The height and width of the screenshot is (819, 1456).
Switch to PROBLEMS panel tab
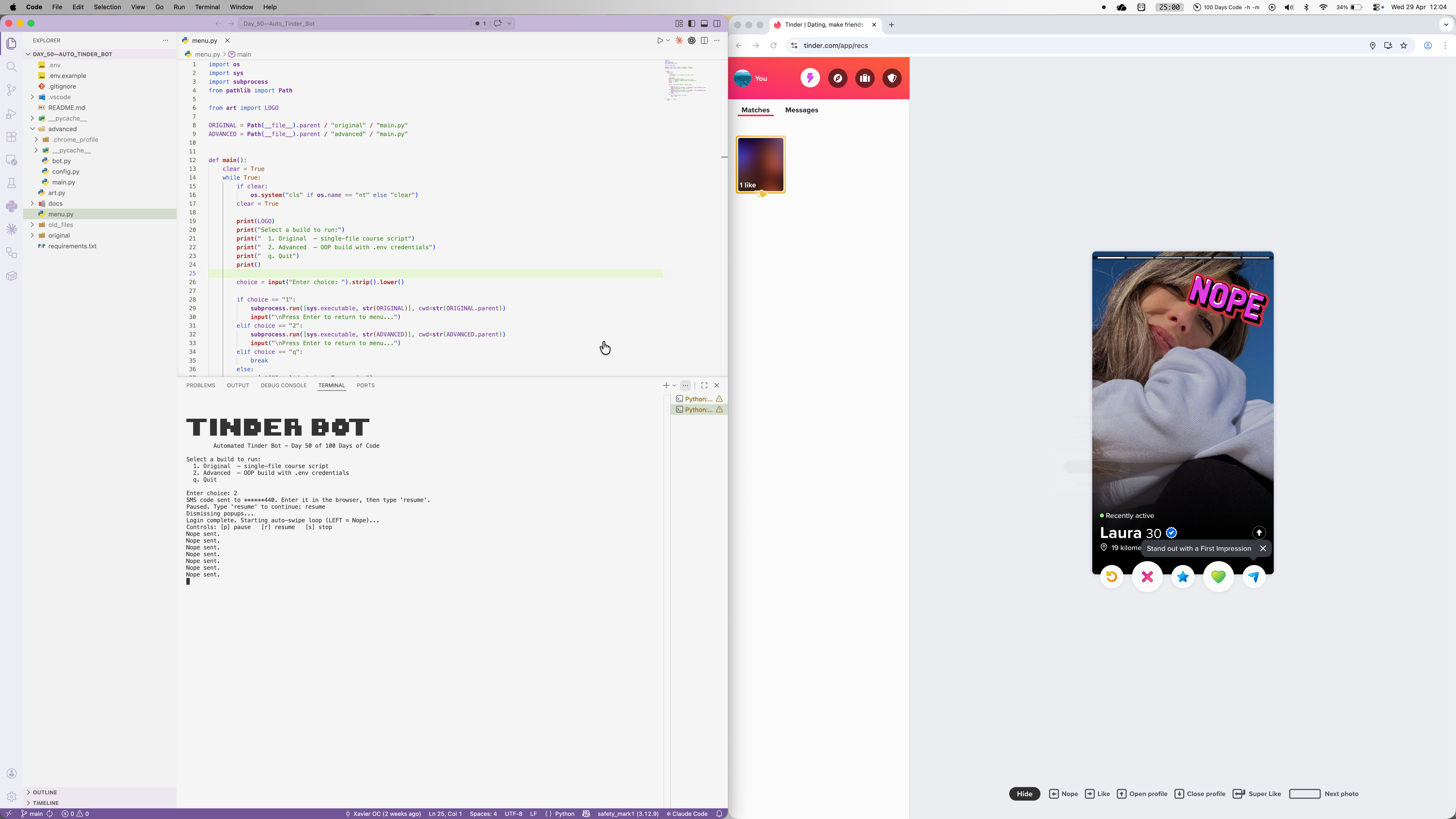click(x=201, y=386)
